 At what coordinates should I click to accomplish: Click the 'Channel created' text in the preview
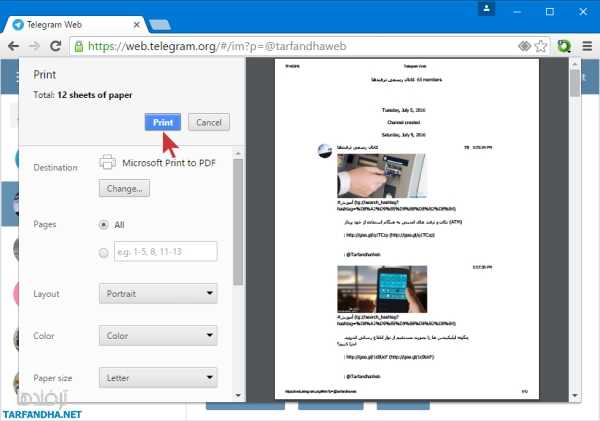[404, 122]
